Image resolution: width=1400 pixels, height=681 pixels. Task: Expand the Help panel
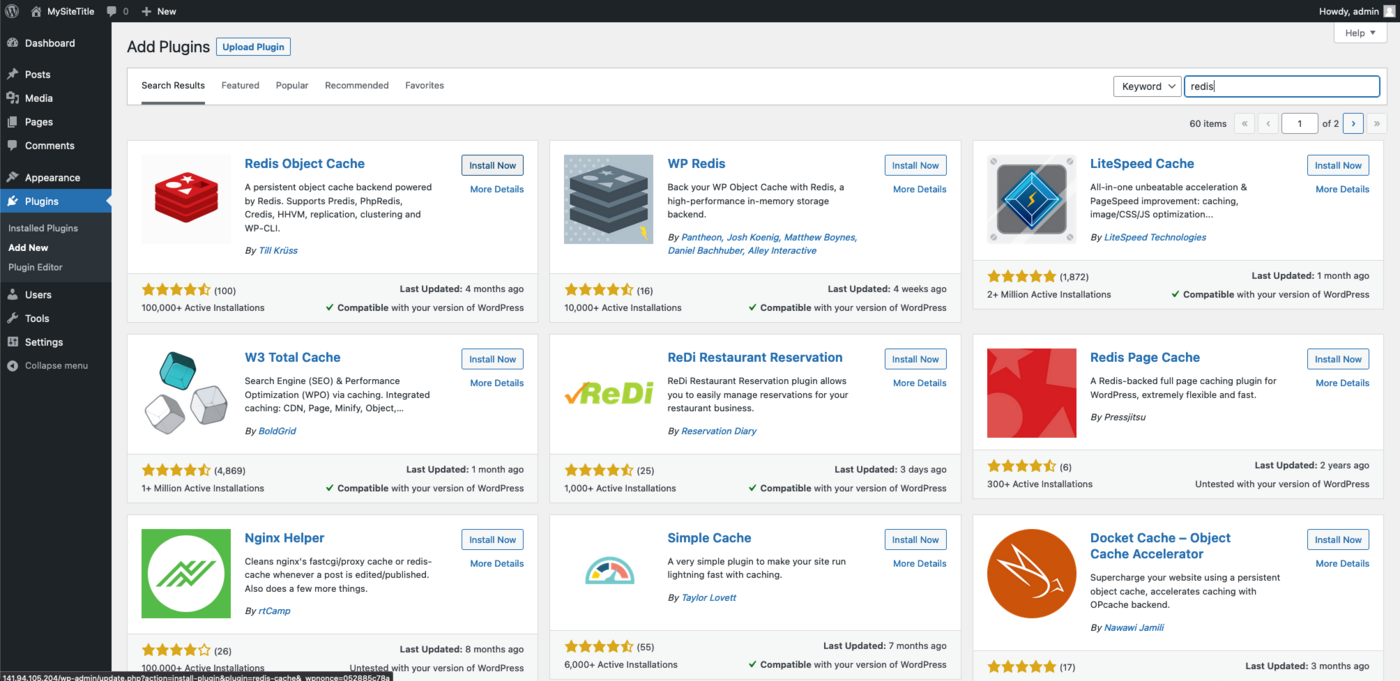[1359, 32]
